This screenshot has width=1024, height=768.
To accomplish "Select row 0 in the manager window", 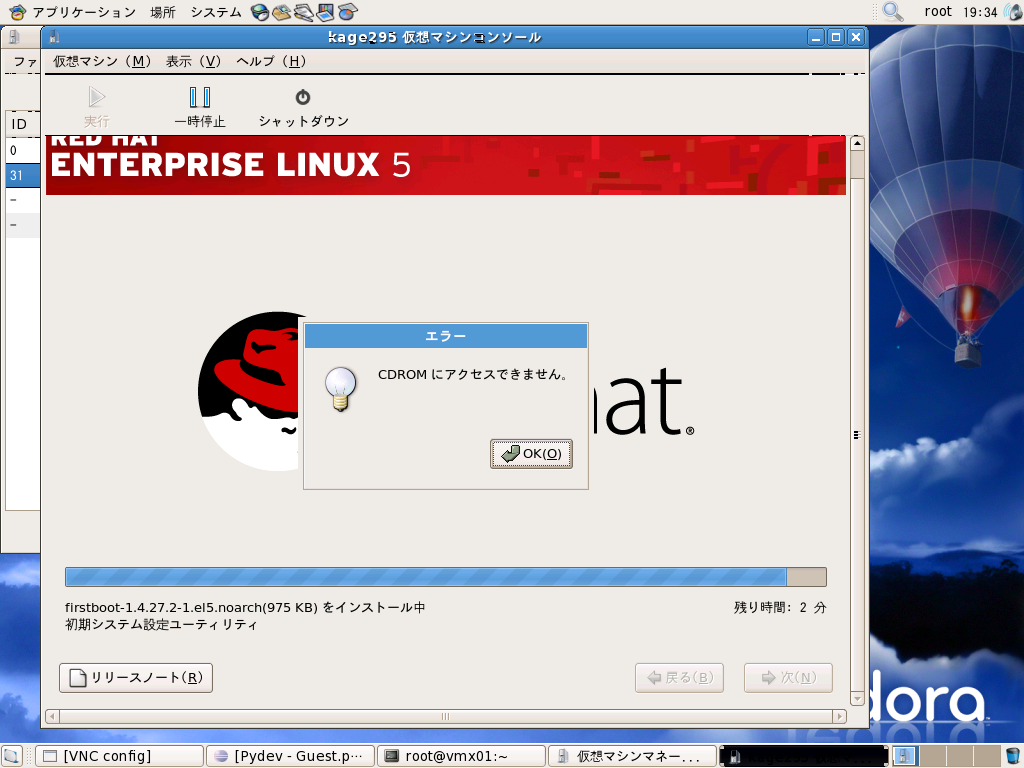I will 23,150.
